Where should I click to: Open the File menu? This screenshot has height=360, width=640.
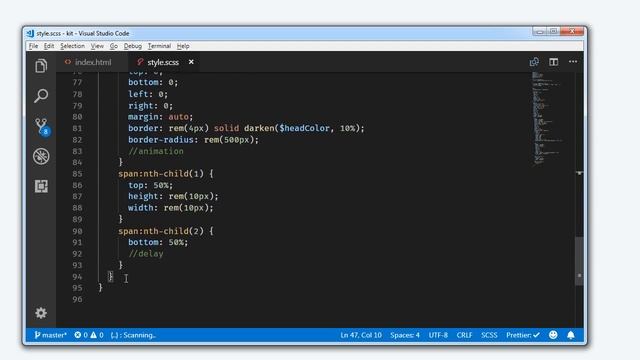pyautogui.click(x=33, y=46)
